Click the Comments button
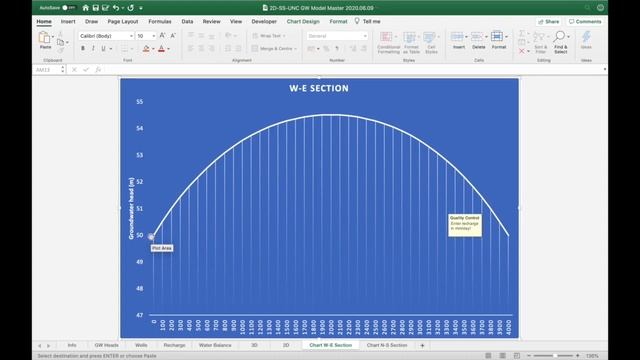This screenshot has height=360, width=640. 585,22
